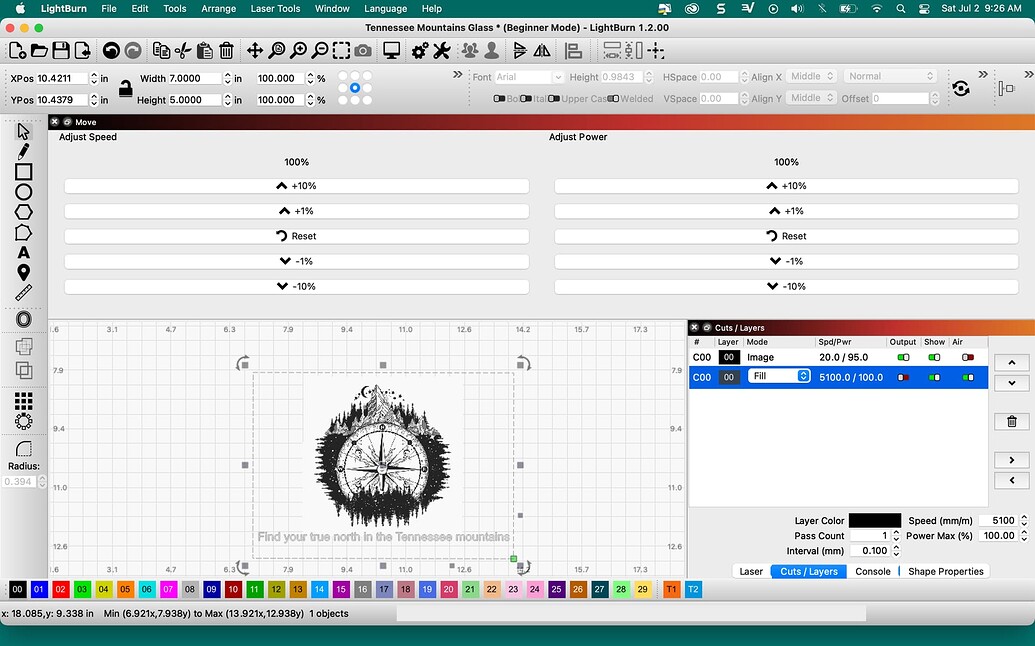The width and height of the screenshot is (1035, 646).
Task: Switch to the Console tab
Action: tap(873, 571)
